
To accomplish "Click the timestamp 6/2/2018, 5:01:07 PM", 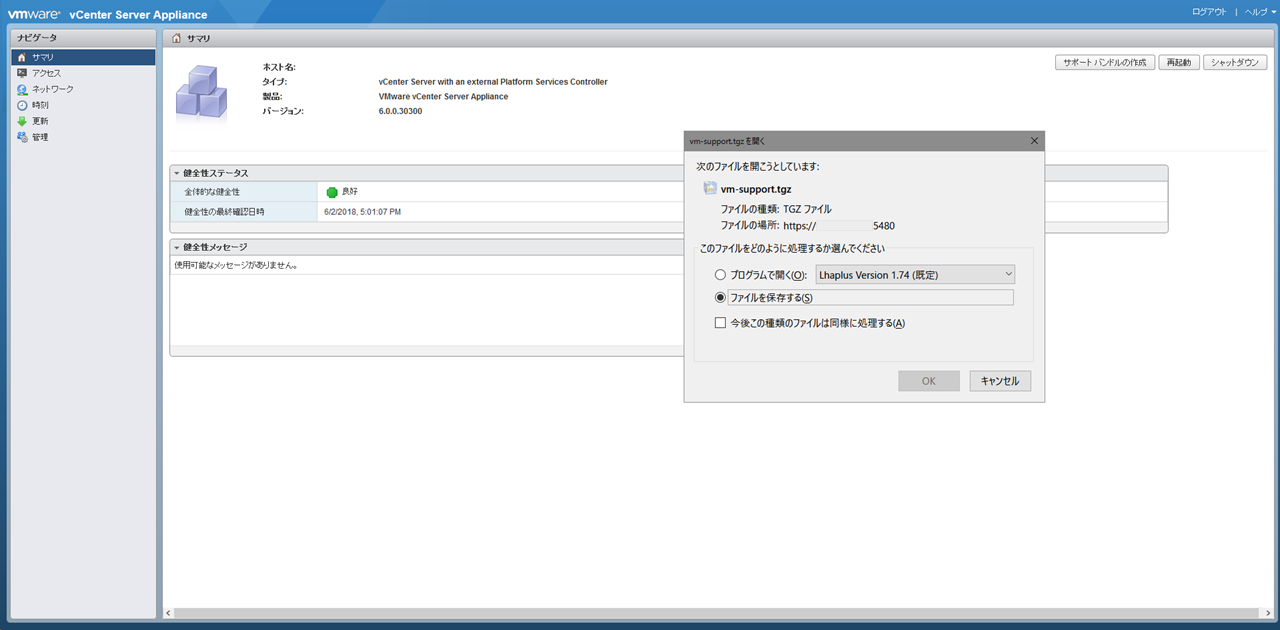I will point(363,212).
